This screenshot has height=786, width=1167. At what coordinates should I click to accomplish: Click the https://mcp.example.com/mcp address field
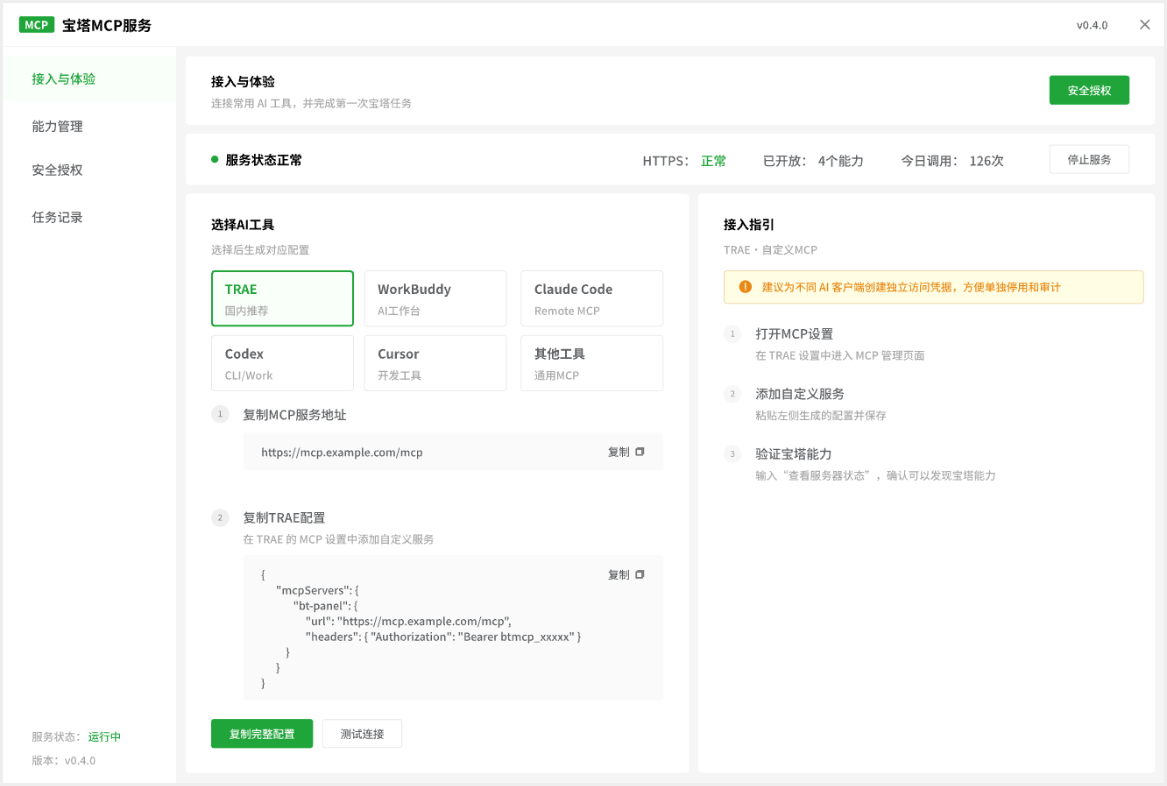pyautogui.click(x=453, y=452)
